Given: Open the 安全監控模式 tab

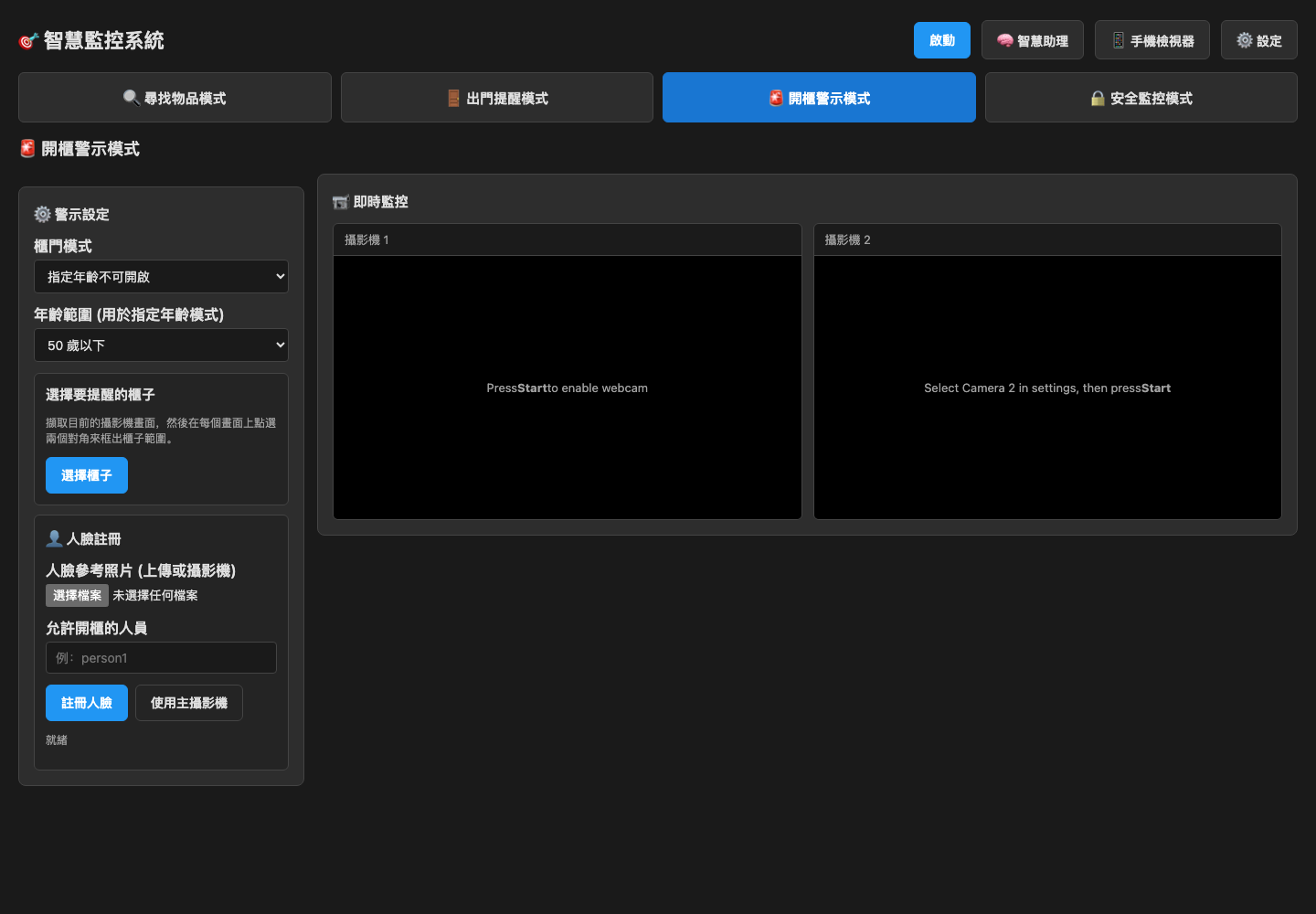Looking at the screenshot, I should [x=1141, y=98].
